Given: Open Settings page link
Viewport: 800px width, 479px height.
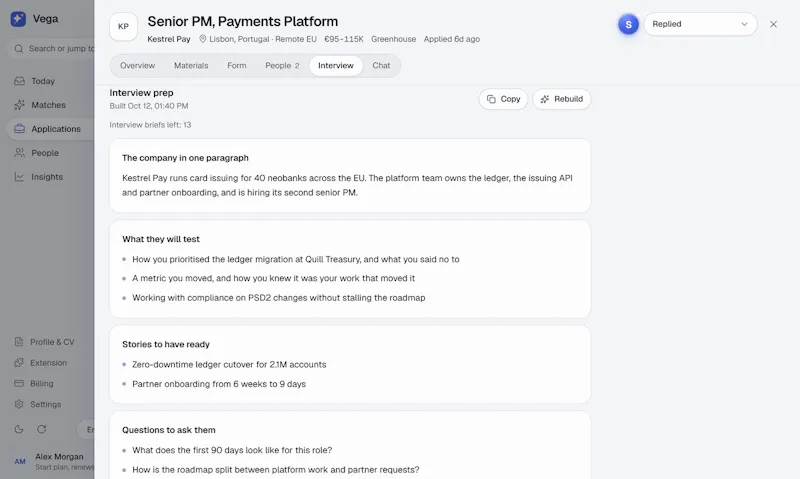Looking at the screenshot, I should pyautogui.click(x=45, y=405).
